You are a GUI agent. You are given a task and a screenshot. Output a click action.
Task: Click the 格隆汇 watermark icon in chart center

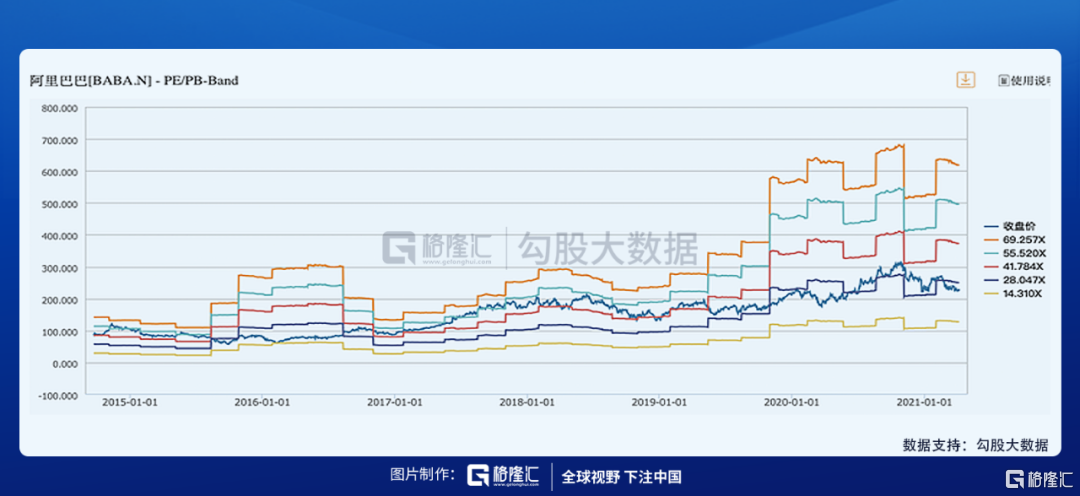click(402, 246)
